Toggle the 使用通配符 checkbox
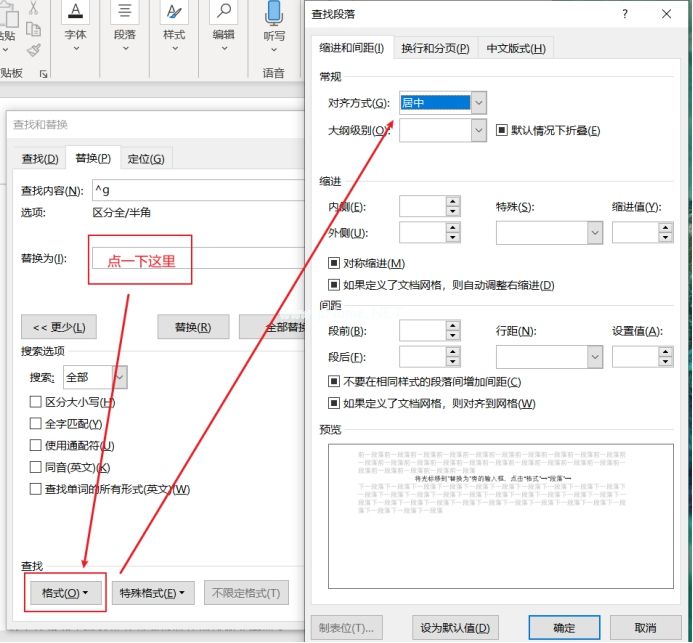Screen dimensions: 693x643 [36, 446]
